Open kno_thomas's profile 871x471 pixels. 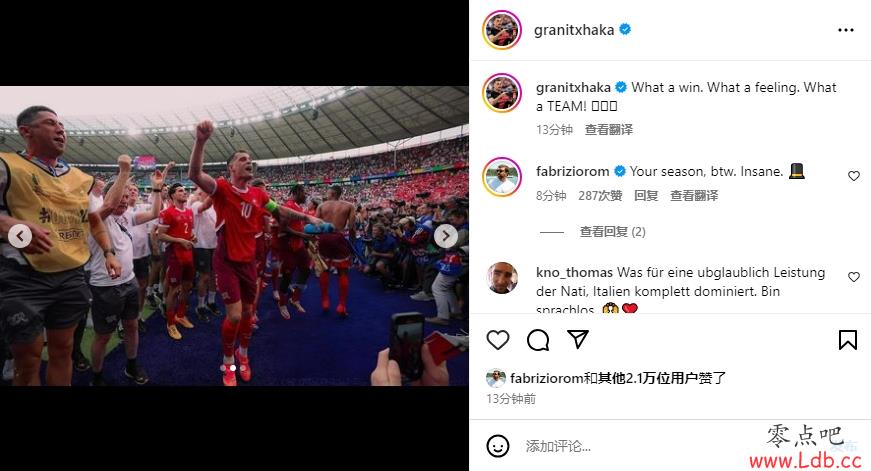574,272
